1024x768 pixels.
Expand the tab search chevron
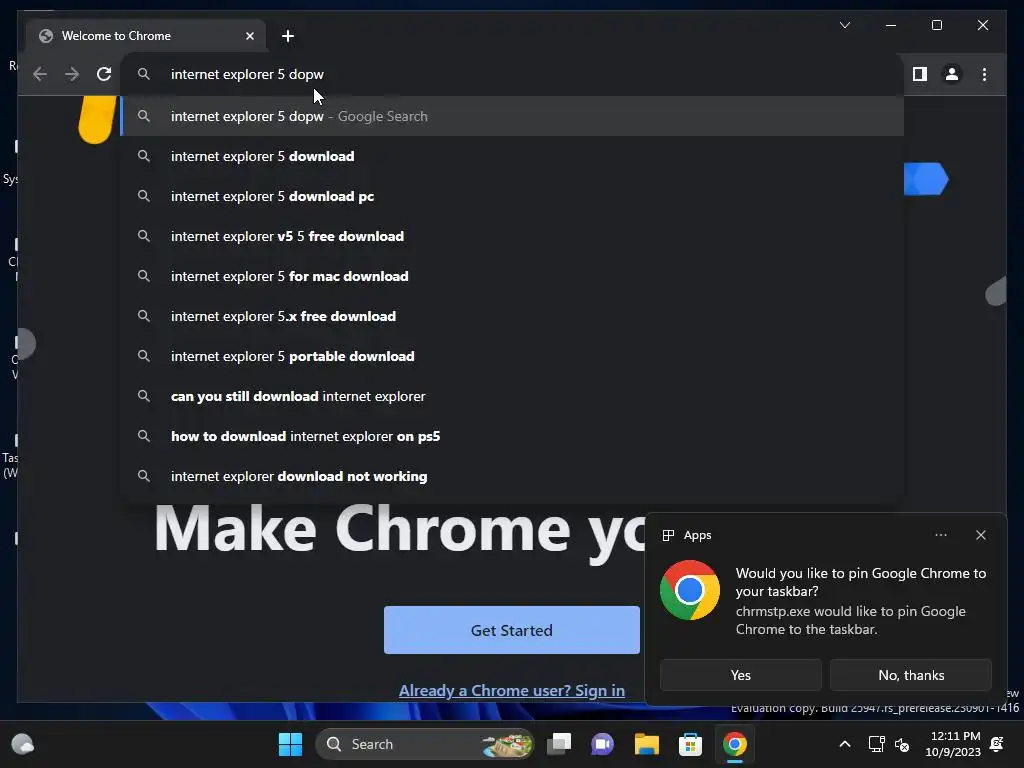tap(844, 25)
